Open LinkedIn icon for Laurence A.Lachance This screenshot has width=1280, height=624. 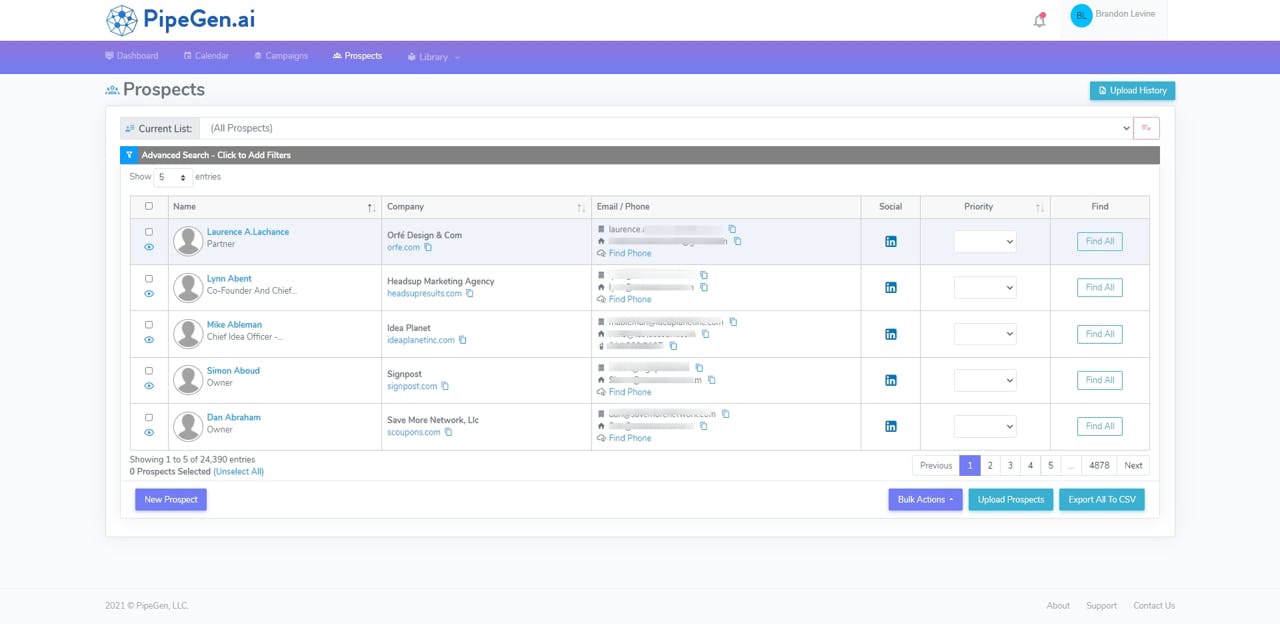[x=891, y=241]
